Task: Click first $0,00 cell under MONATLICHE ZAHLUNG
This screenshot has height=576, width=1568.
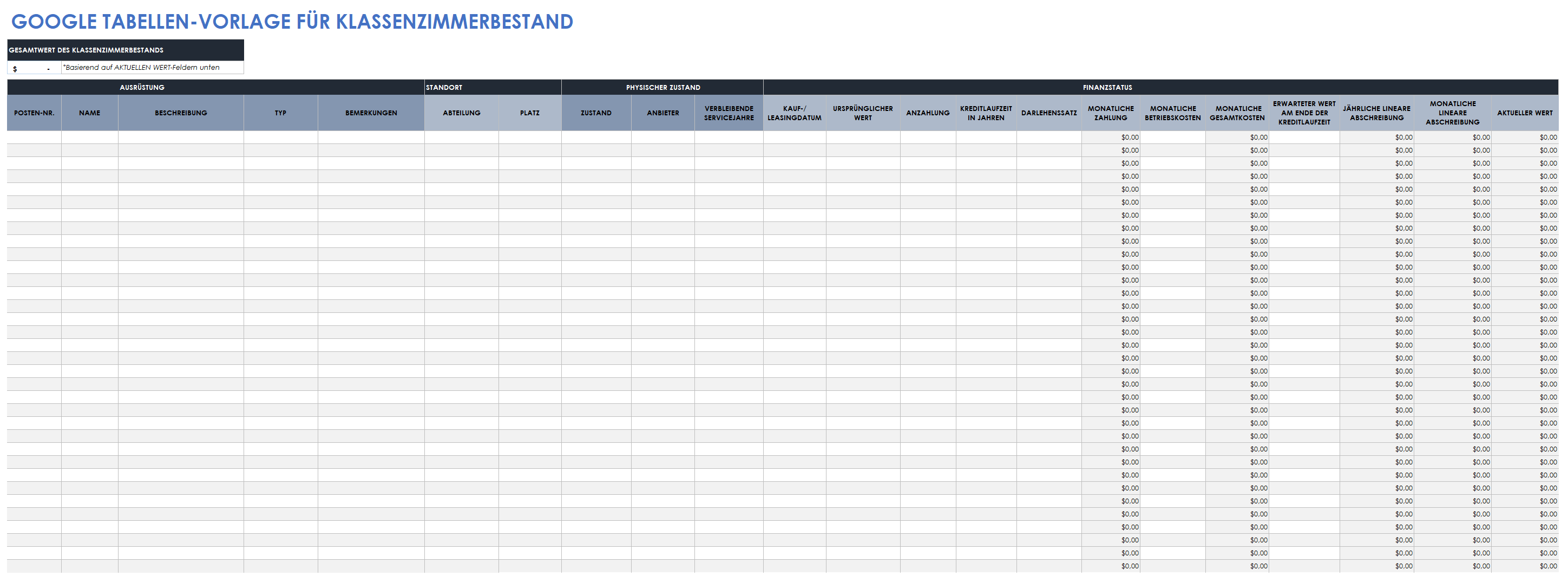Action: point(1111,138)
